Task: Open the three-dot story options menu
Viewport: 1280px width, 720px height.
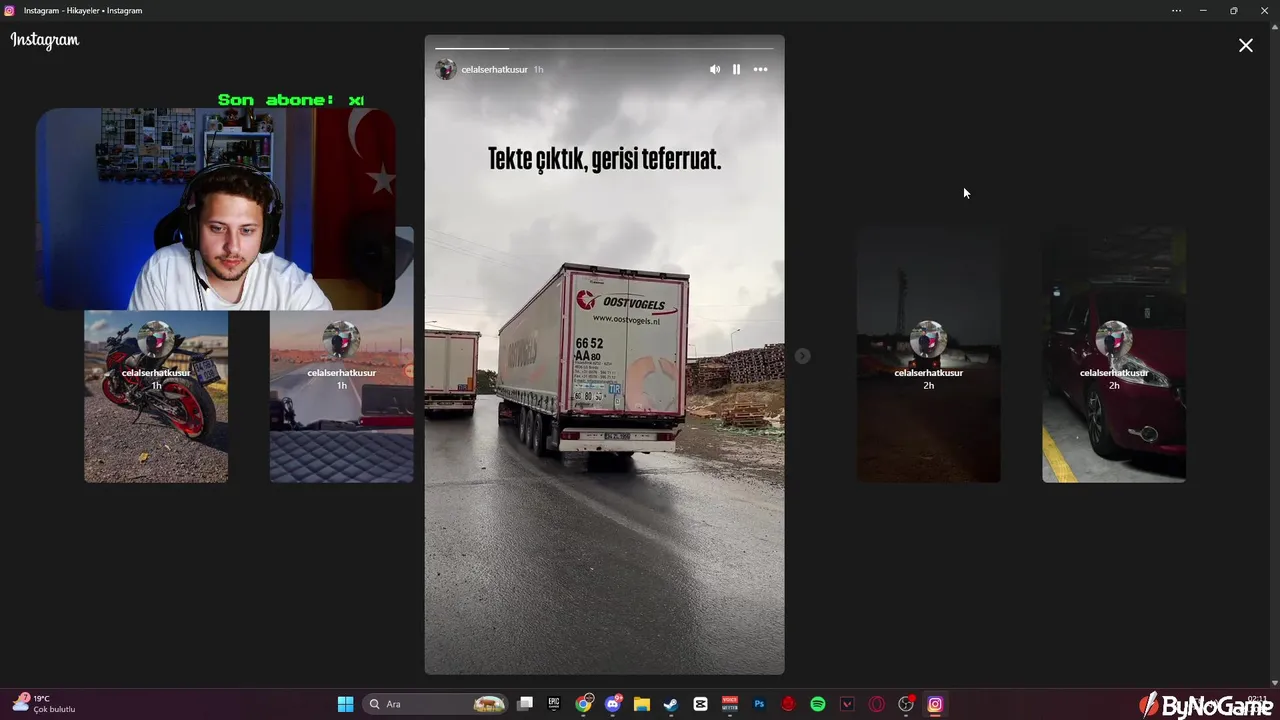Action: (x=760, y=69)
